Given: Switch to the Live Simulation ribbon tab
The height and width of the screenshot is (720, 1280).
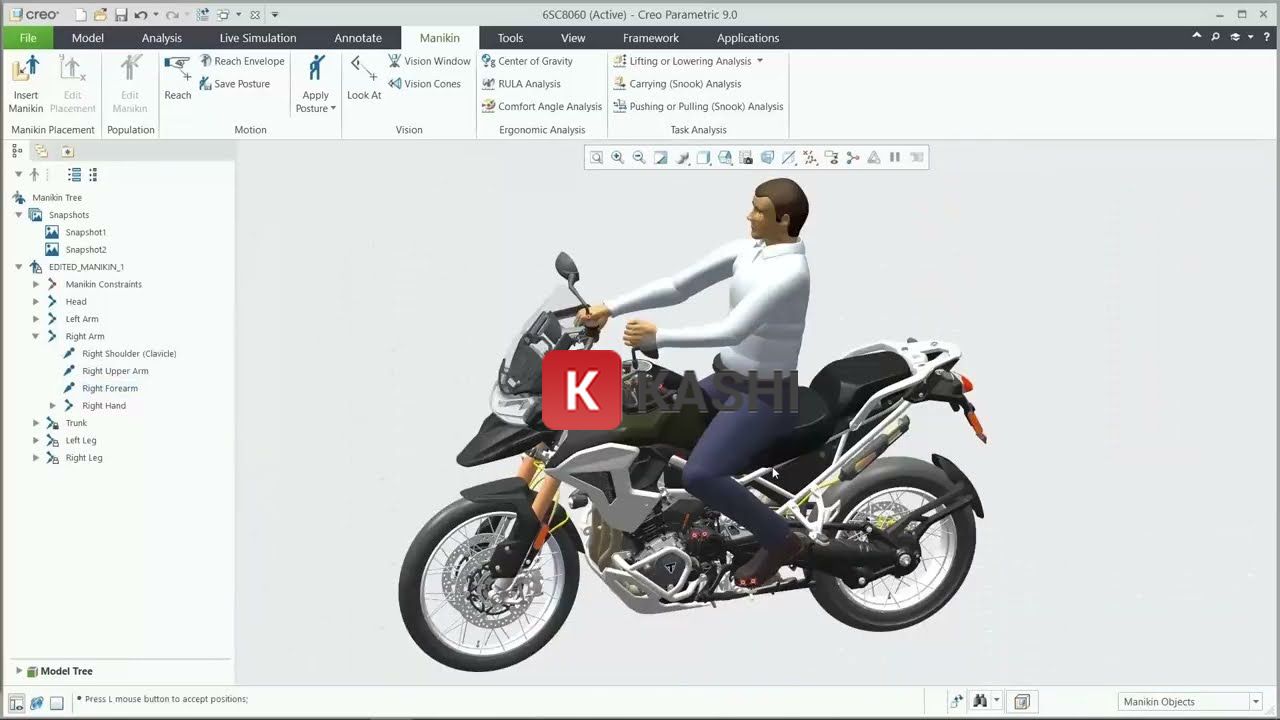Looking at the screenshot, I should point(258,38).
